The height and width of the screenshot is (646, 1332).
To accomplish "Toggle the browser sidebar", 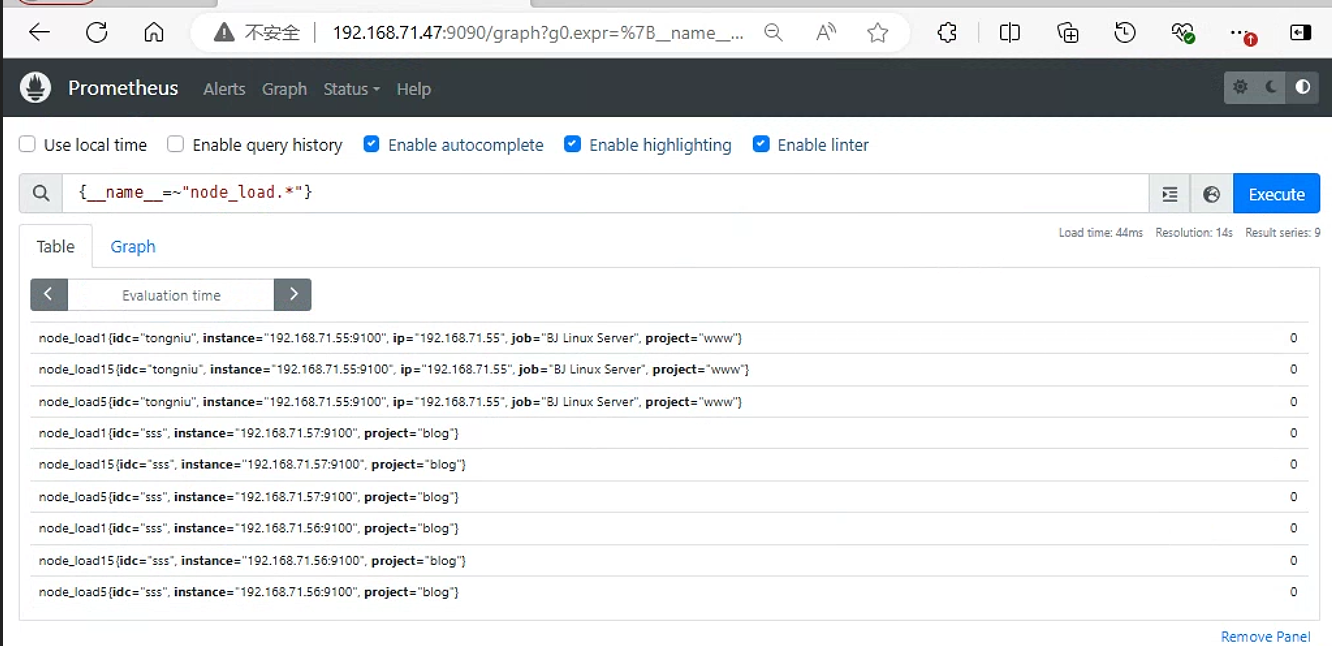I will [x=1301, y=33].
